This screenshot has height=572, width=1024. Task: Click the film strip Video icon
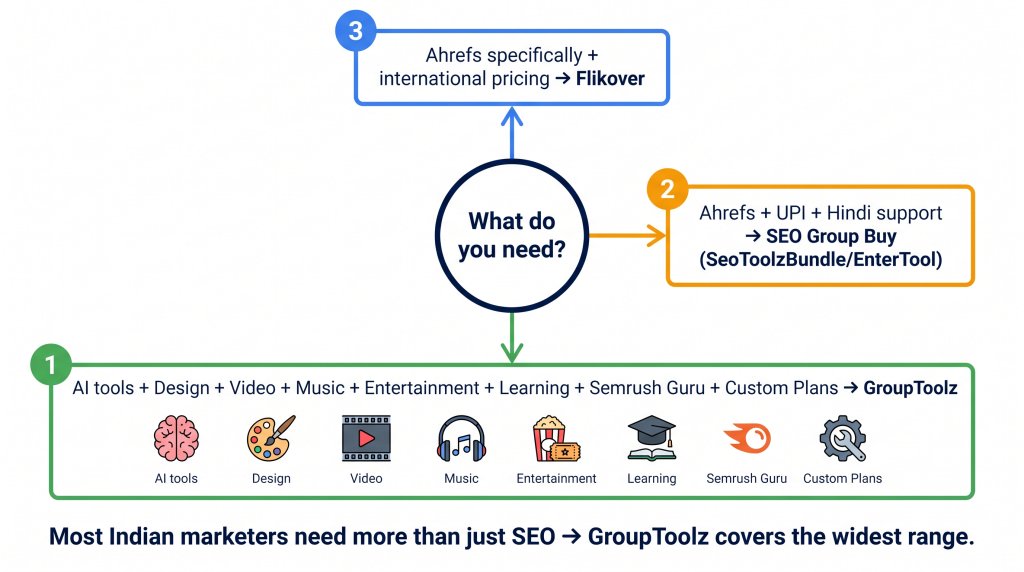(x=366, y=439)
